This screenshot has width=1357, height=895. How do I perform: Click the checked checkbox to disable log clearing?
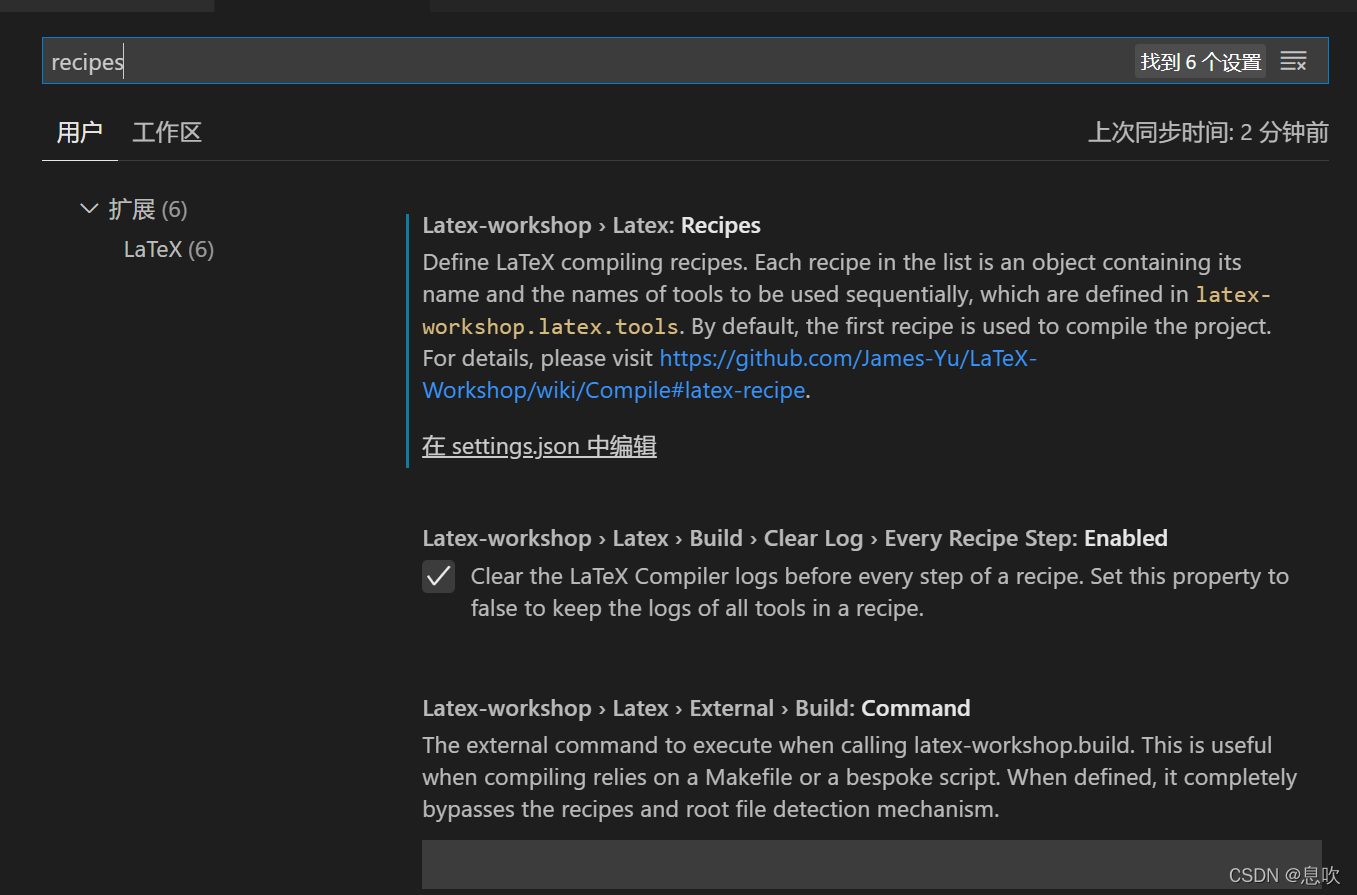(x=438, y=577)
